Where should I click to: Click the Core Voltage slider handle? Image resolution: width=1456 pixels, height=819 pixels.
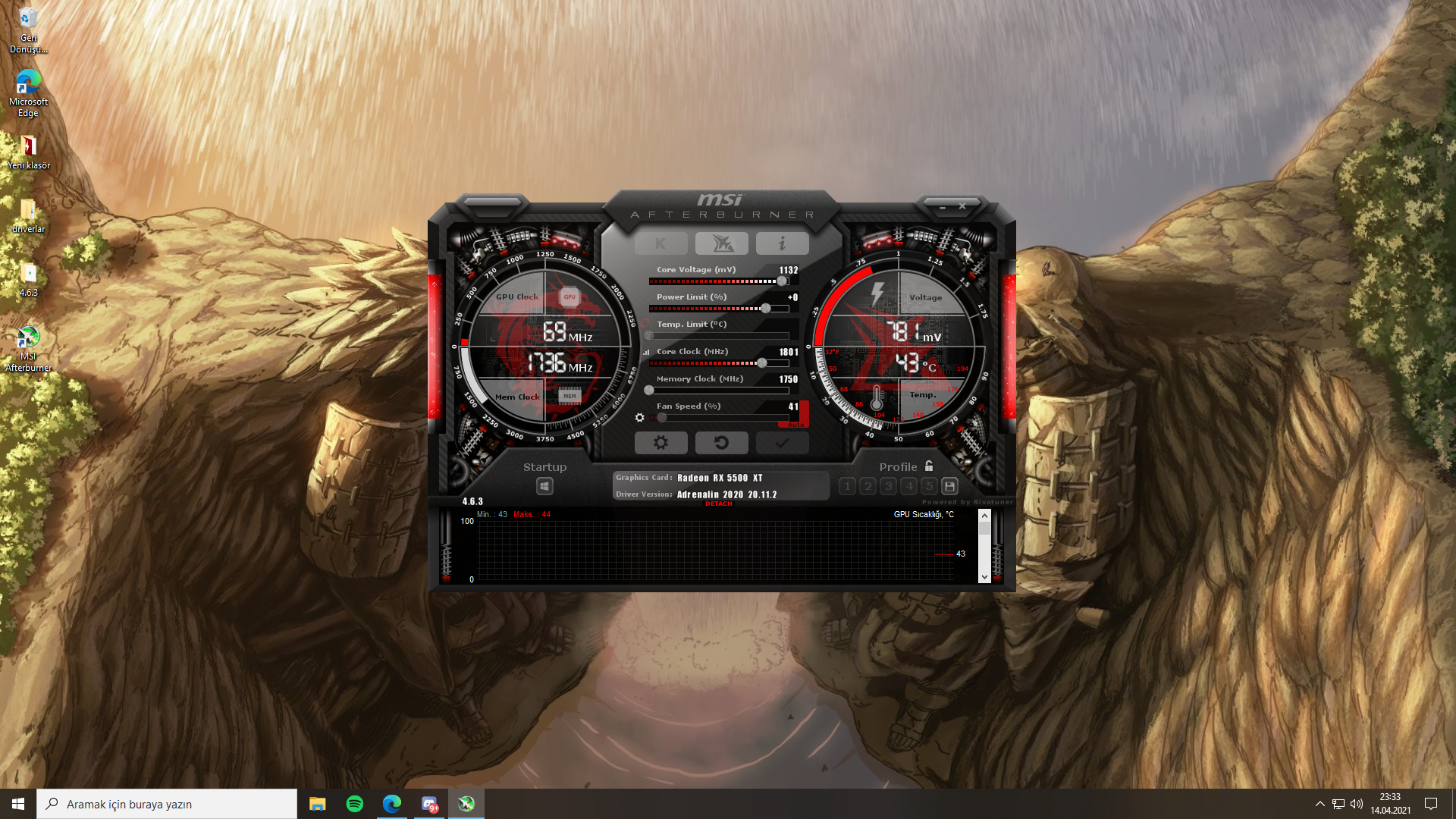[782, 281]
